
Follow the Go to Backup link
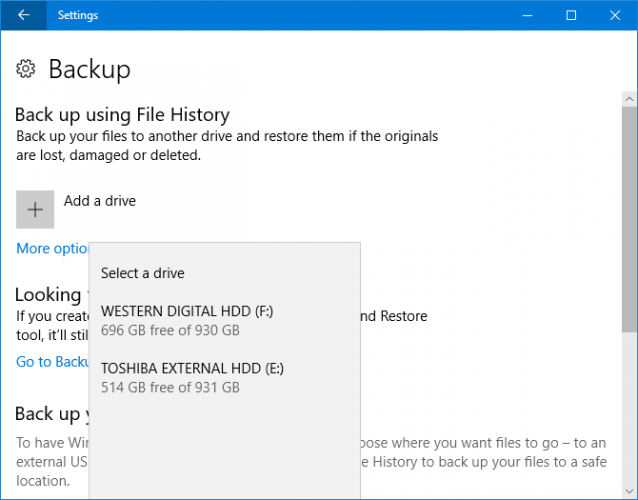tap(52, 362)
